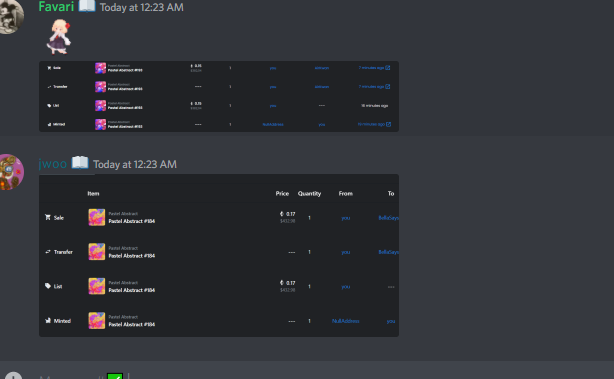Click the Price column header

pos(282,193)
